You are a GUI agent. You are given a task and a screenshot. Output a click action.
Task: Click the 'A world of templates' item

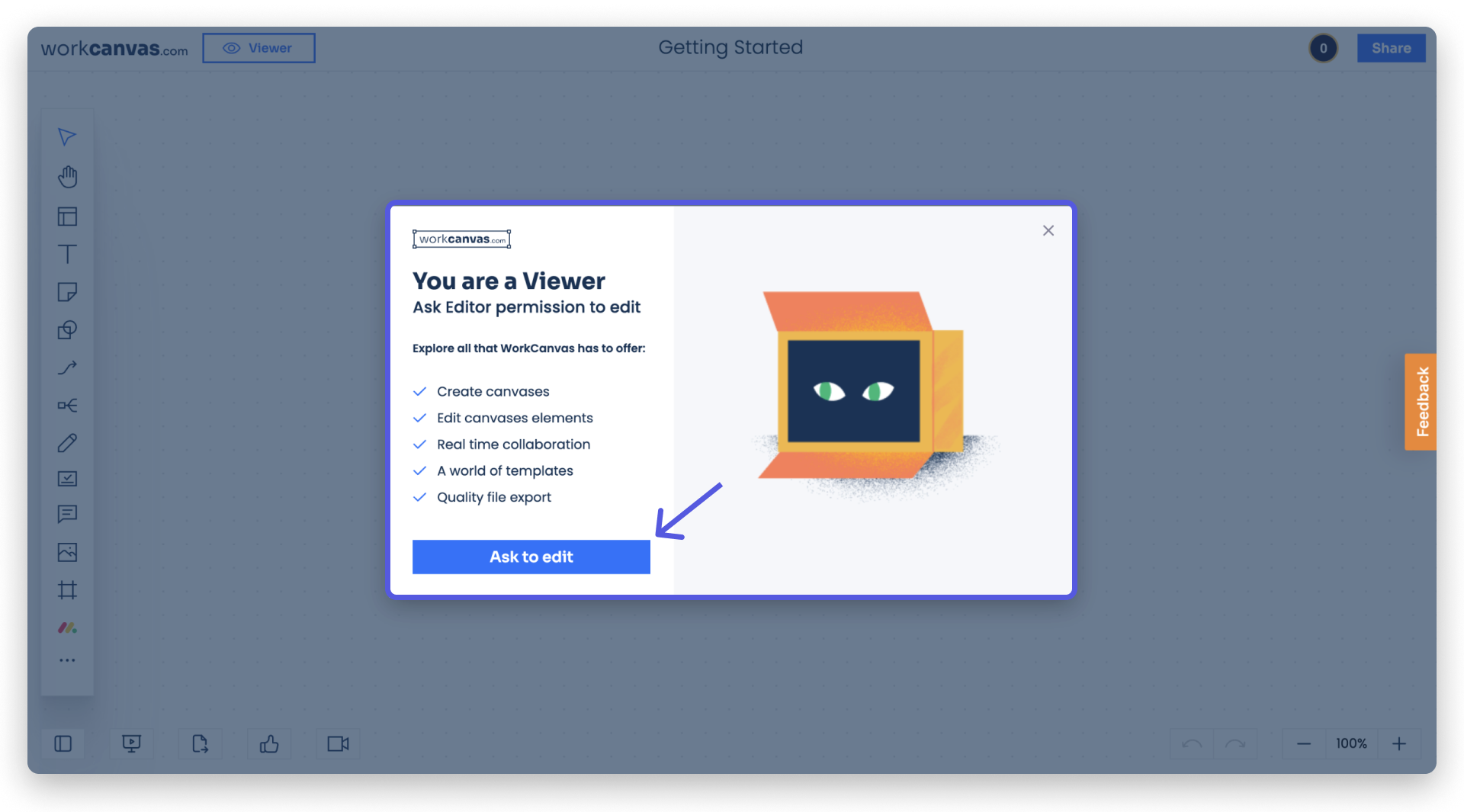[x=505, y=471]
